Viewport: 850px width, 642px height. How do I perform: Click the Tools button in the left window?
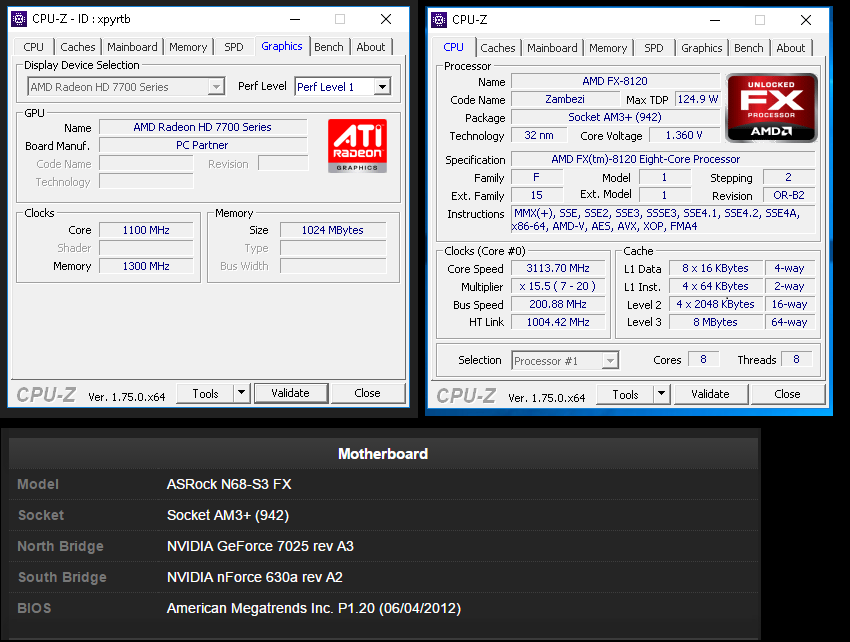tap(205, 393)
